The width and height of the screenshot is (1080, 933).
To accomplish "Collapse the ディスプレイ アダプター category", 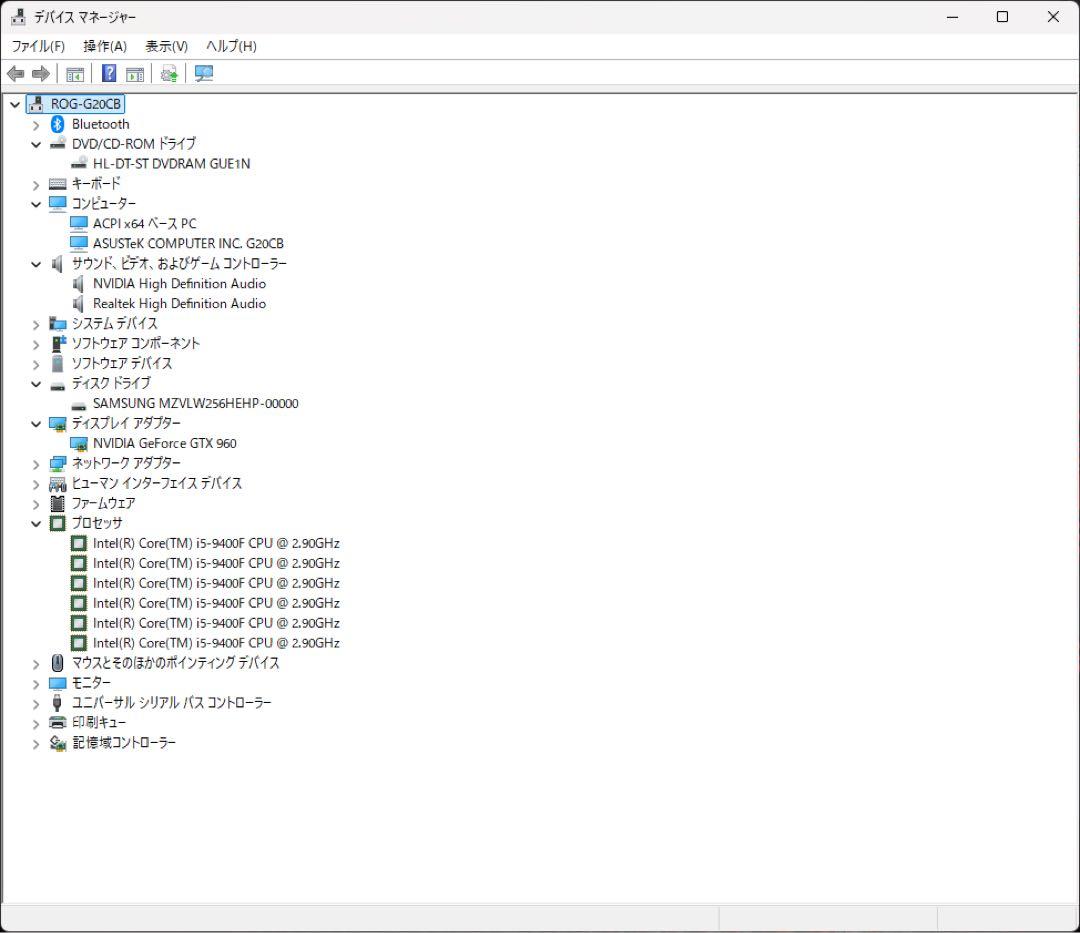I will (36, 424).
